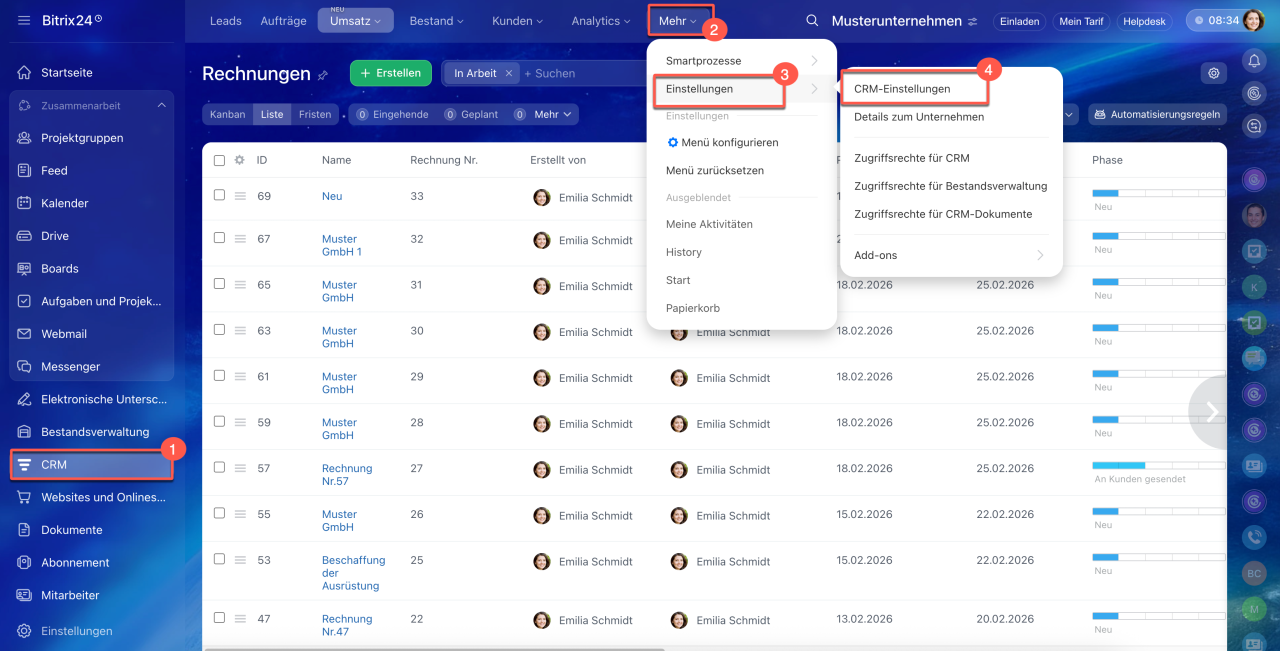Screen dimensions: 1280x651
Task: Expand the Umsatz dropdown in top navigation
Action: (355, 21)
